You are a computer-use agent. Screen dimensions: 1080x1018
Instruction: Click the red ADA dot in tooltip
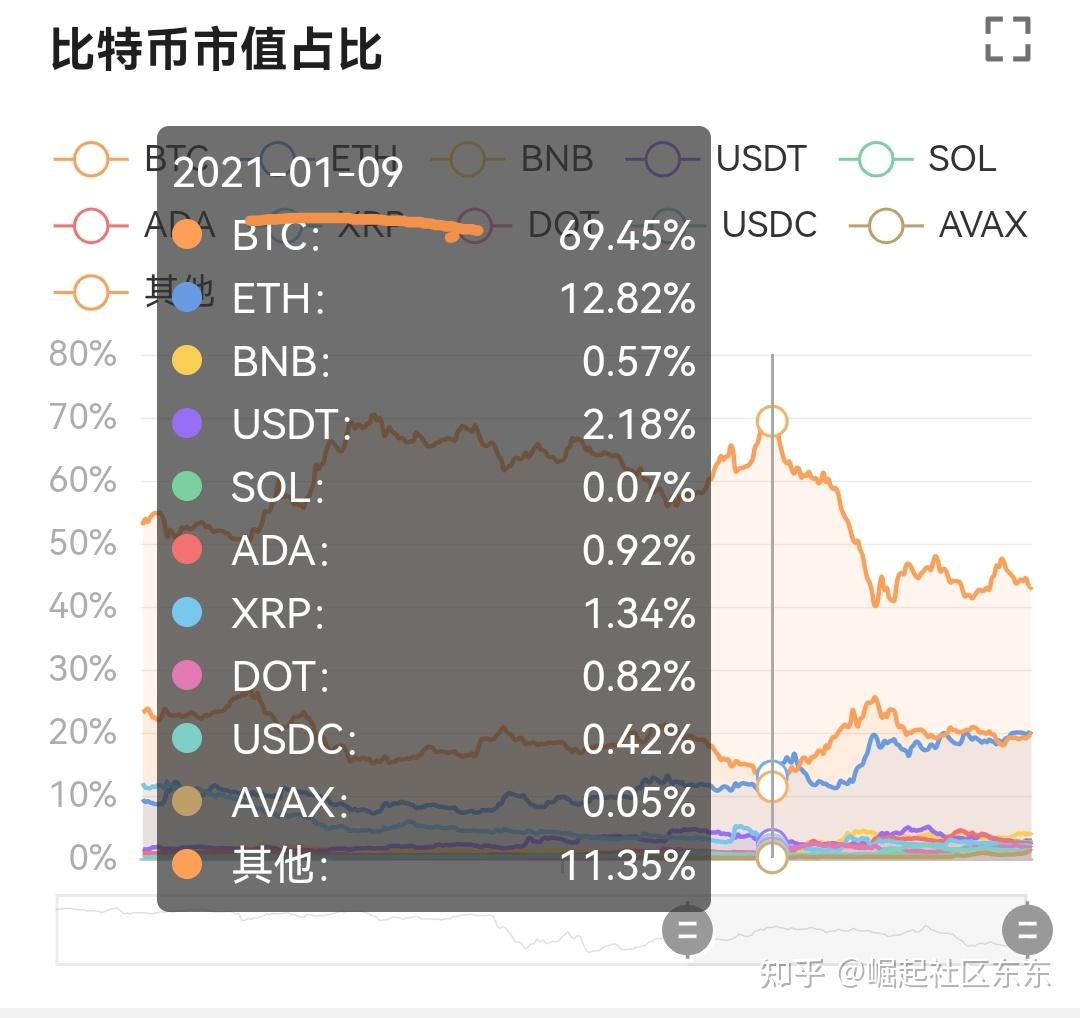[x=187, y=550]
